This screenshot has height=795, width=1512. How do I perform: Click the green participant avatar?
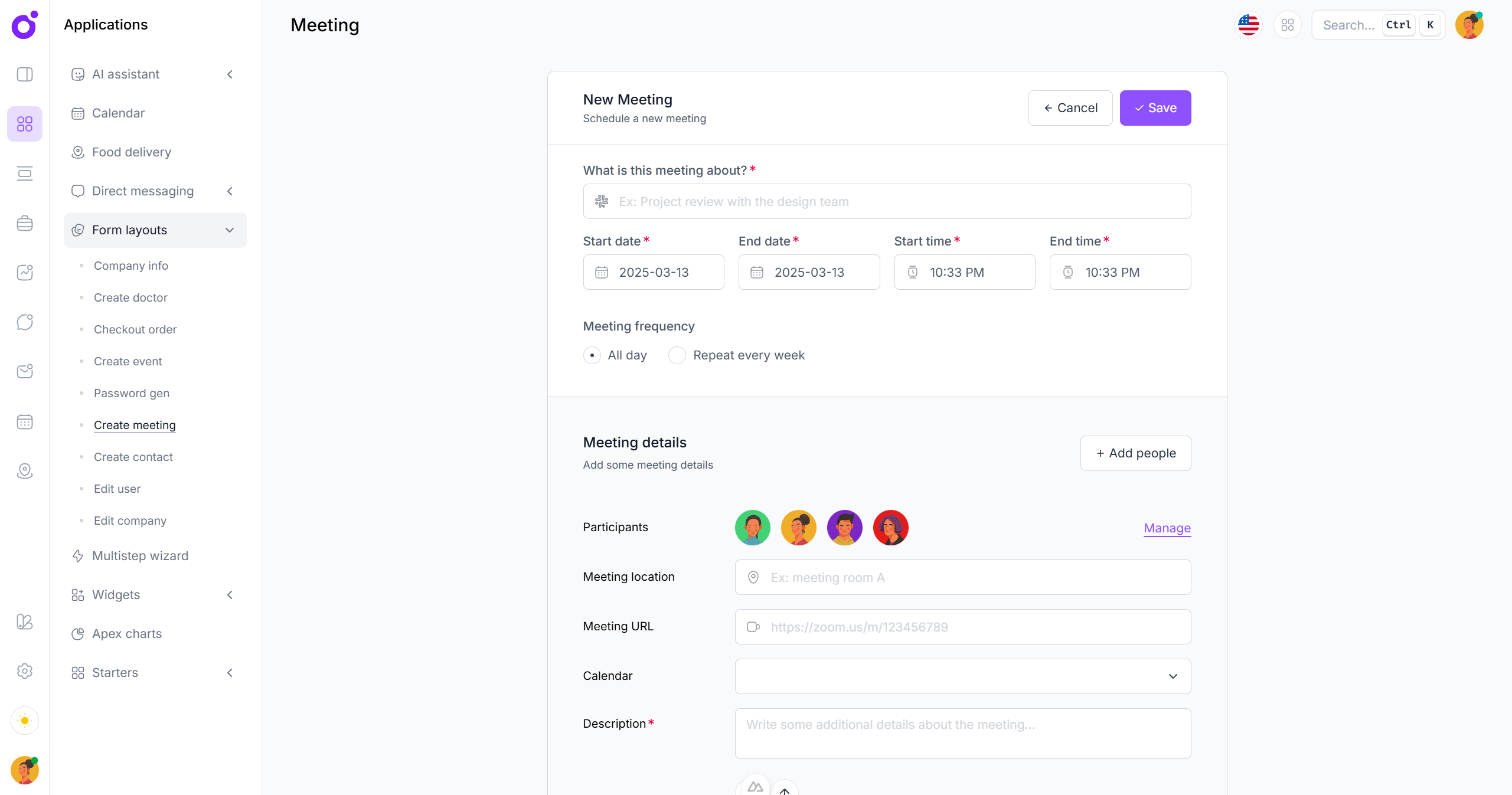pyautogui.click(x=752, y=528)
